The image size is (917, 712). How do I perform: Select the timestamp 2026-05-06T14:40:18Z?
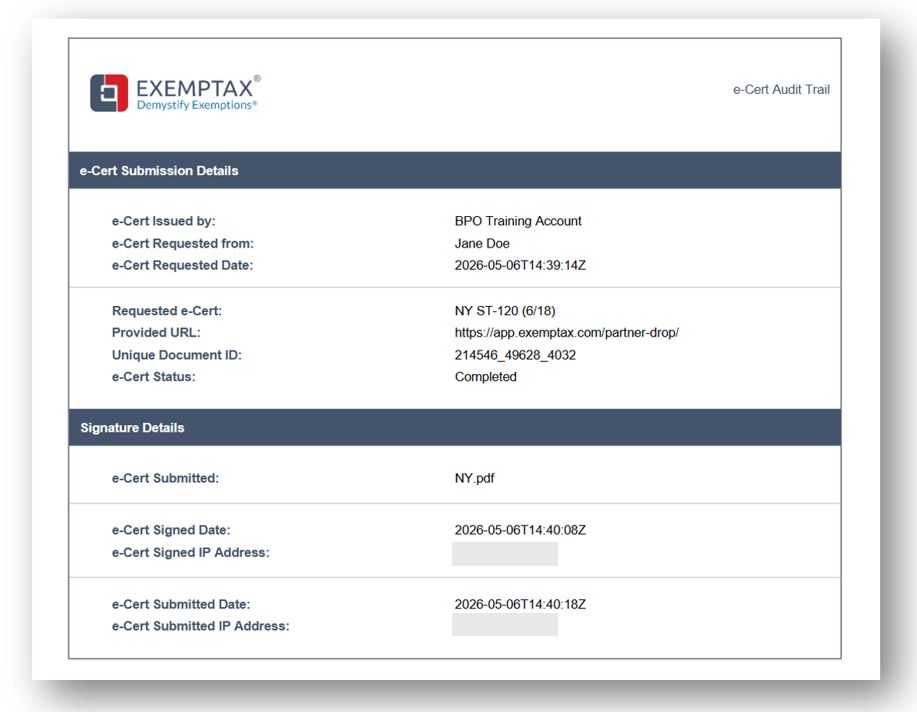(x=520, y=604)
